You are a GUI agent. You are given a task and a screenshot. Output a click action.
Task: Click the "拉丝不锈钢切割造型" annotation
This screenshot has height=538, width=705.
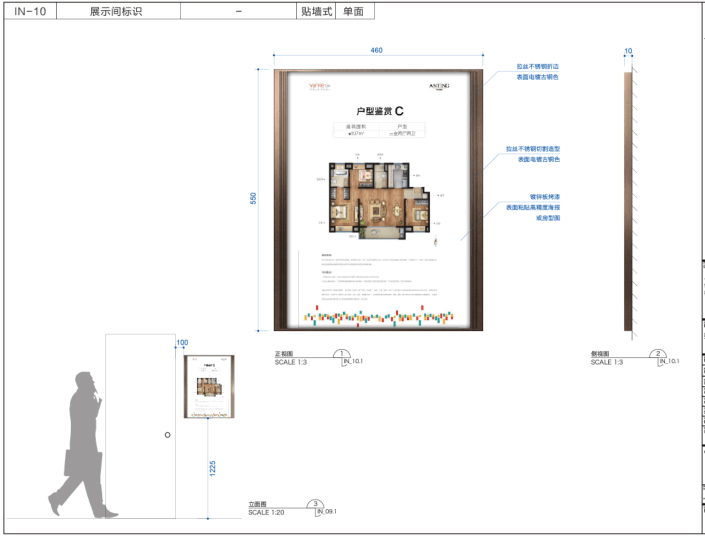[533, 149]
